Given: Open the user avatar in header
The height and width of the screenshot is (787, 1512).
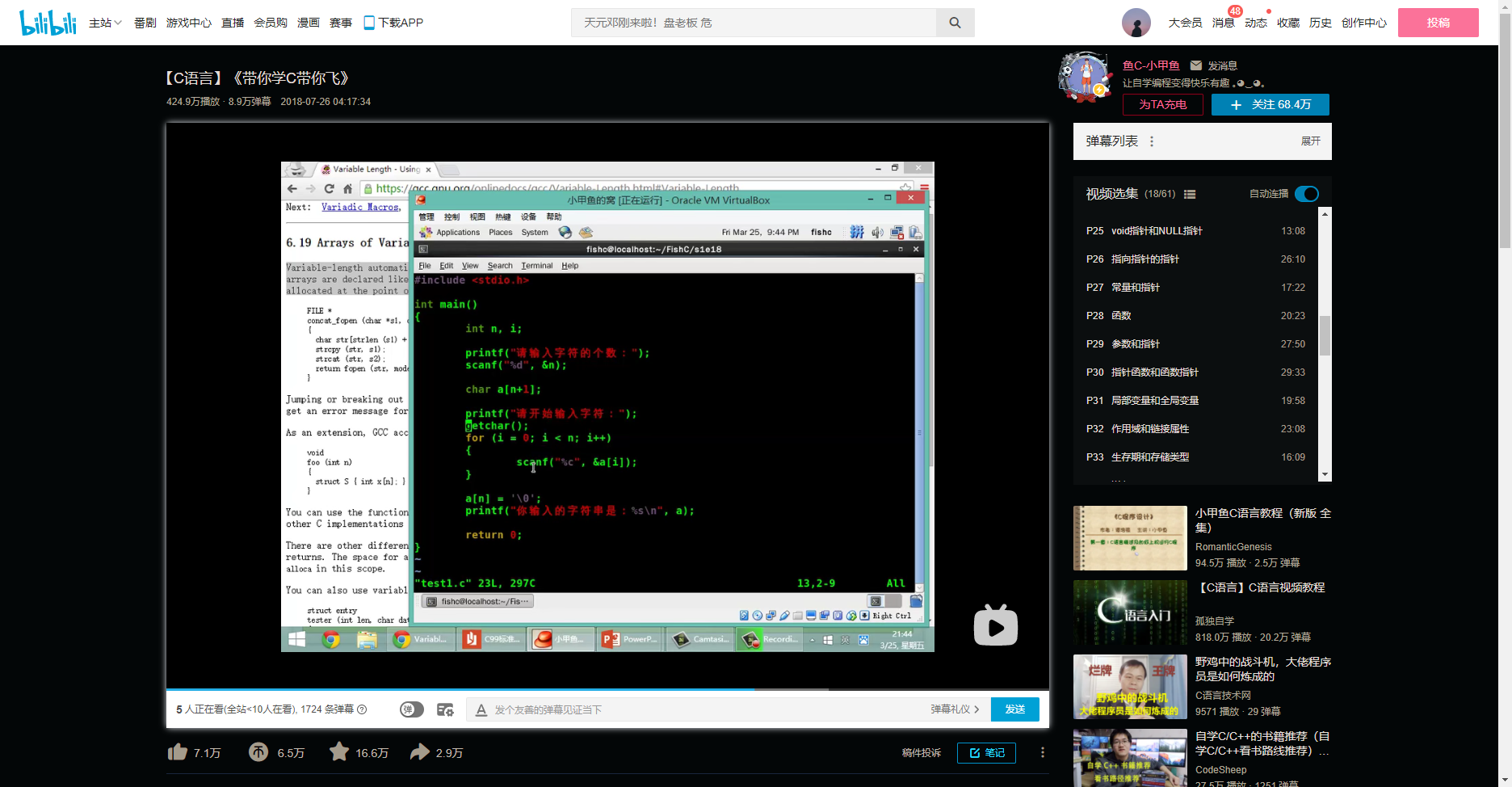Looking at the screenshot, I should click(x=1136, y=23).
